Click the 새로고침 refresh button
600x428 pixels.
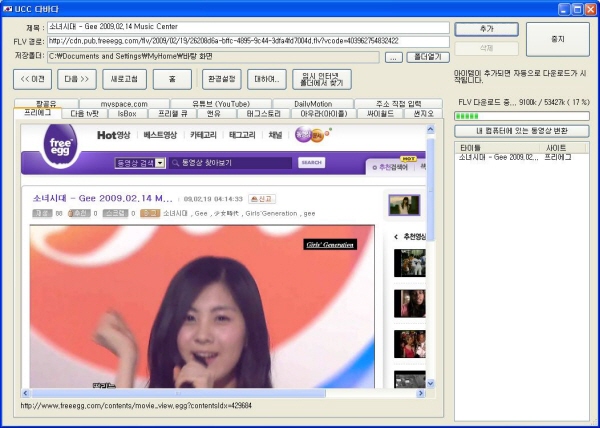click(x=124, y=79)
